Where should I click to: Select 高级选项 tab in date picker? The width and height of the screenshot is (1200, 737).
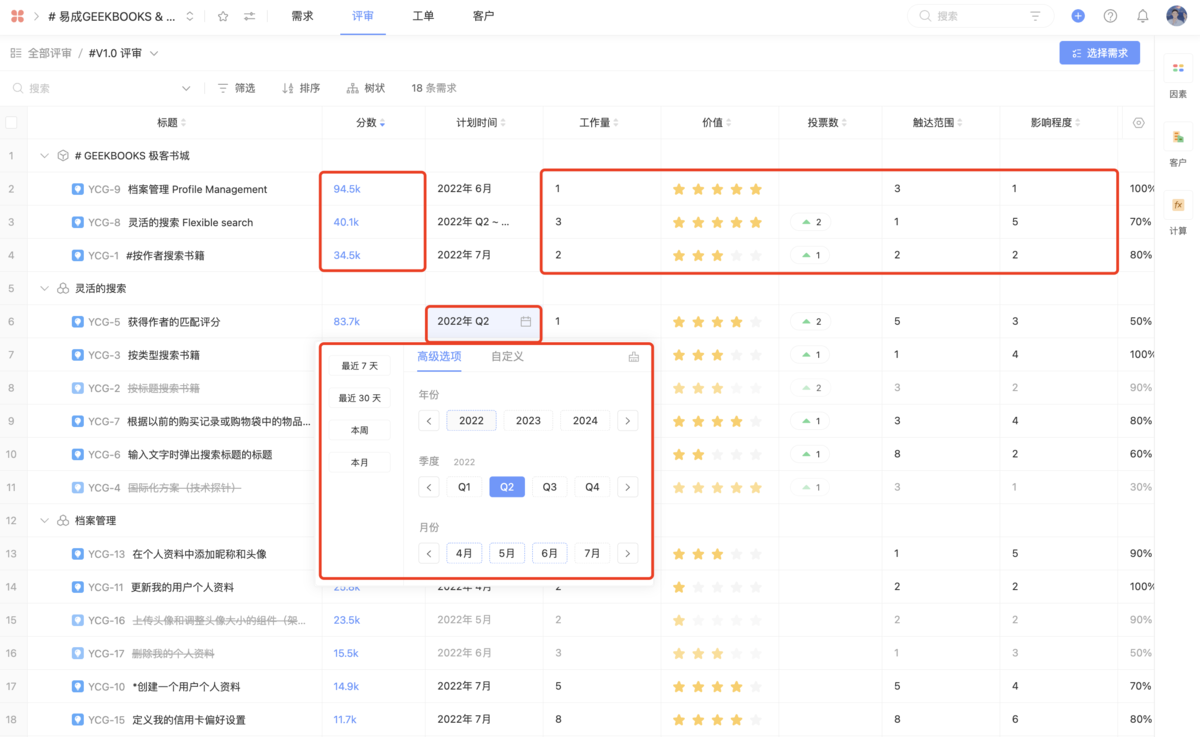pos(439,357)
